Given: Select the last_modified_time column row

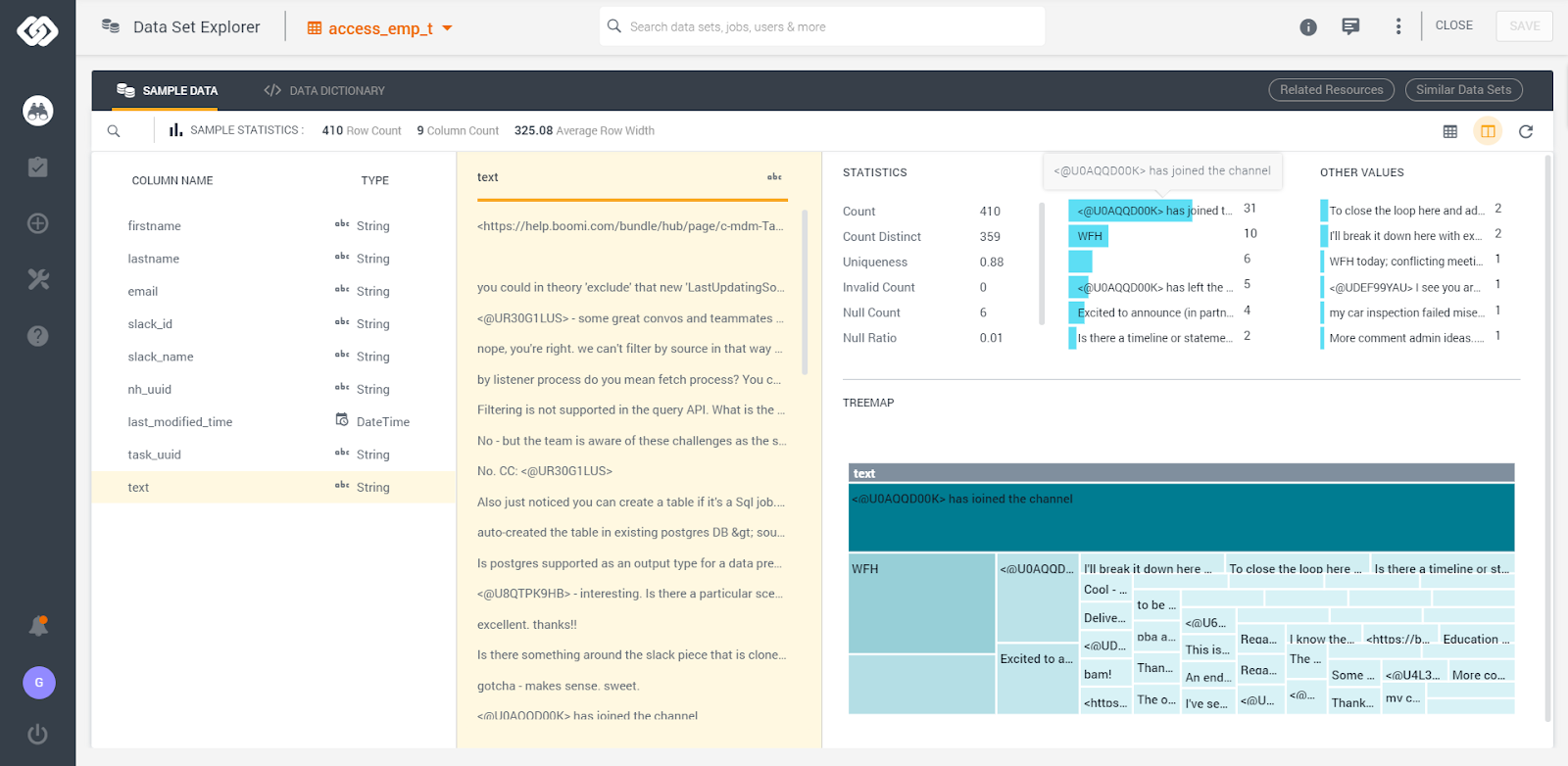Looking at the screenshot, I should tap(273, 421).
